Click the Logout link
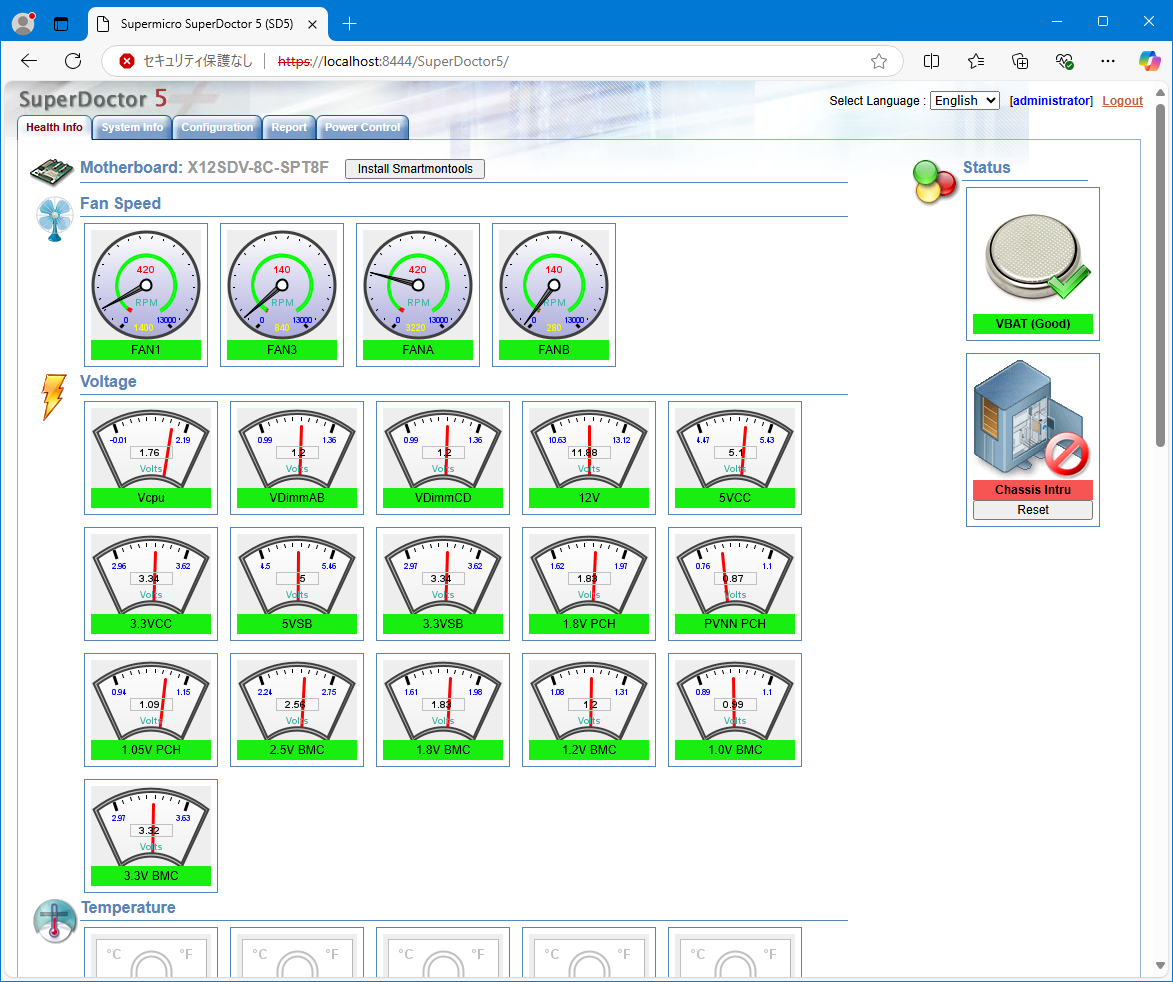 tap(1122, 101)
